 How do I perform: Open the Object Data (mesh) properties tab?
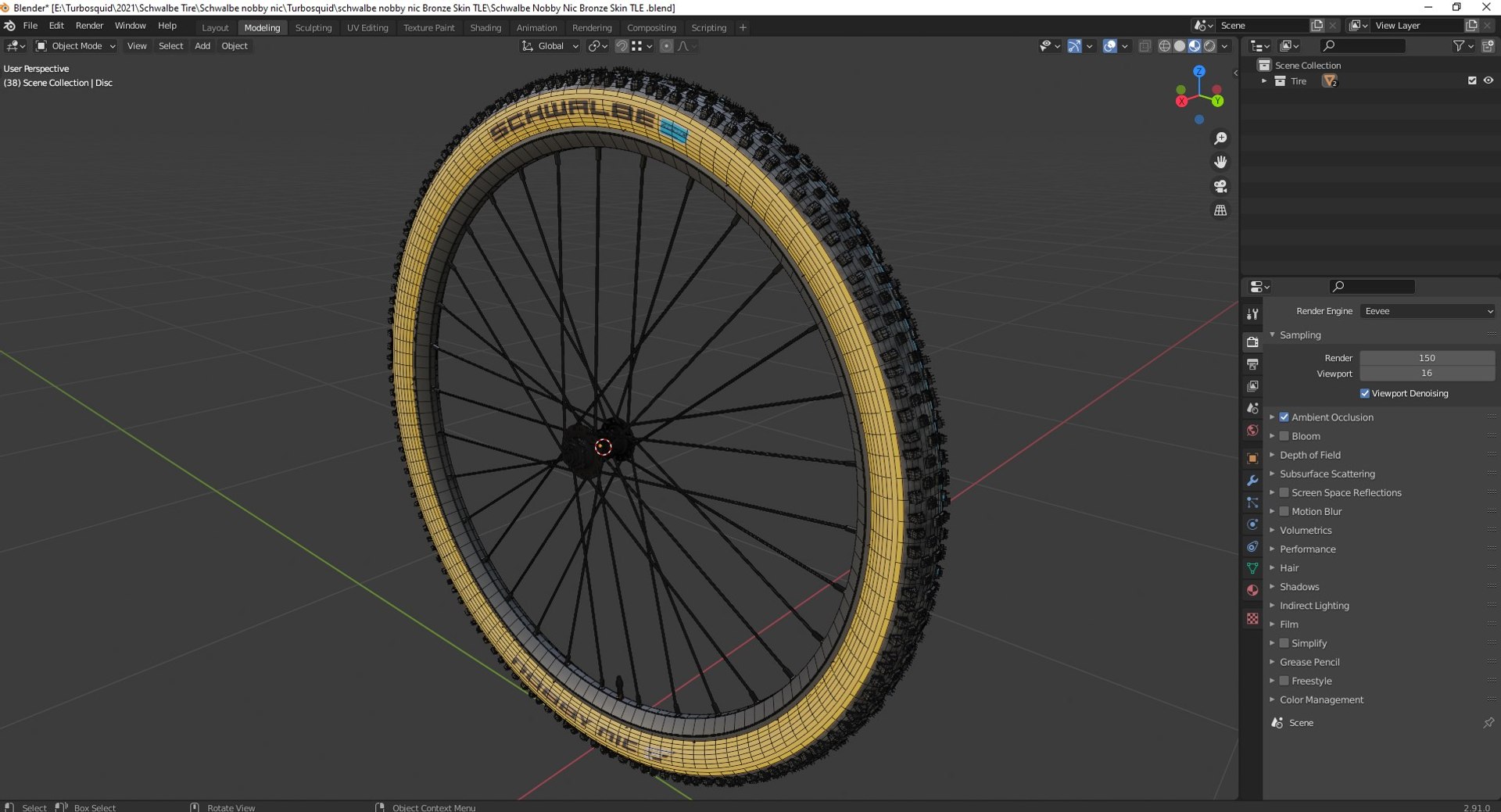1252,568
